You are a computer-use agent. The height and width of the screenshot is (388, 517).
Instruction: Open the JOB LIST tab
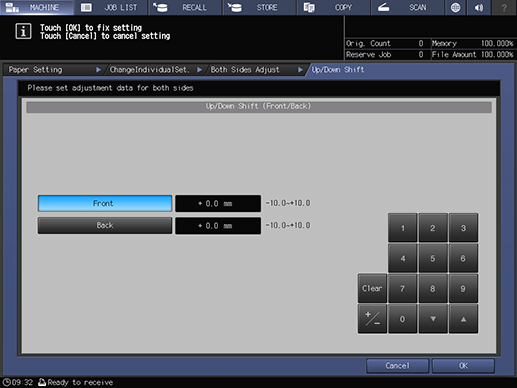point(111,7)
